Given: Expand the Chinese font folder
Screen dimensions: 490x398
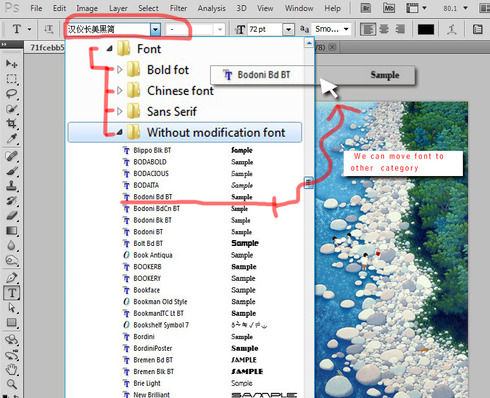Looking at the screenshot, I should pos(119,91).
